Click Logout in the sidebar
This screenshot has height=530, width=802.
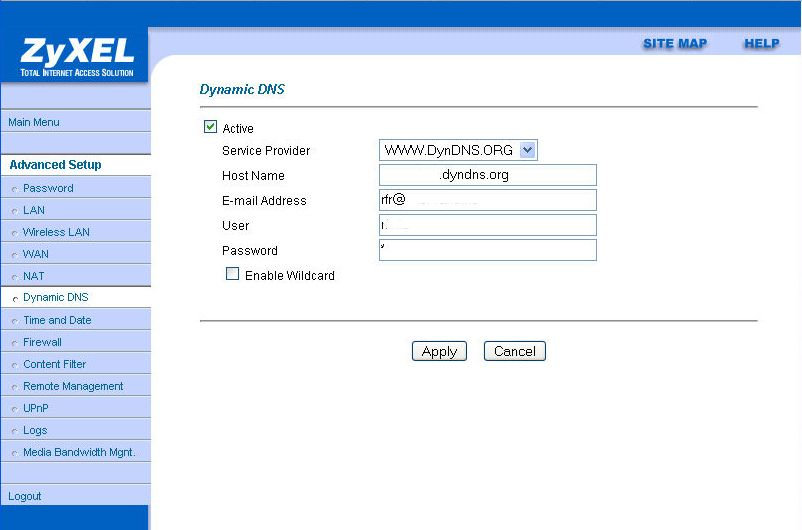coord(25,496)
